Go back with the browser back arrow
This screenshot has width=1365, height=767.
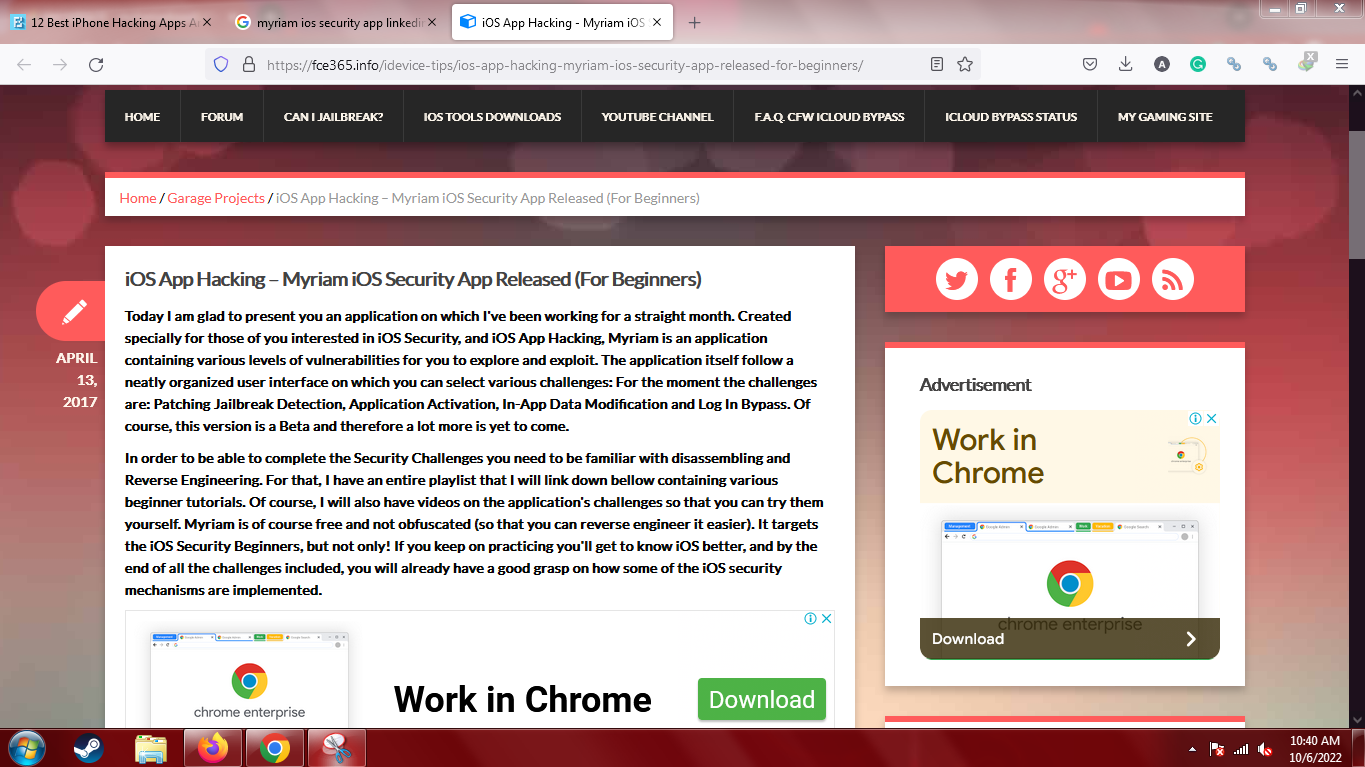pos(24,64)
